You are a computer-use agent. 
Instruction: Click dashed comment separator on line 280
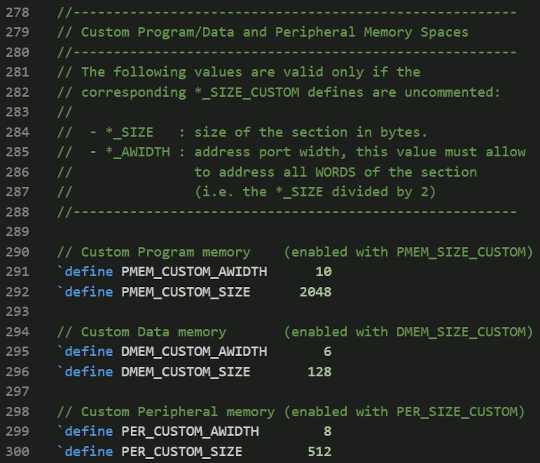(287, 52)
